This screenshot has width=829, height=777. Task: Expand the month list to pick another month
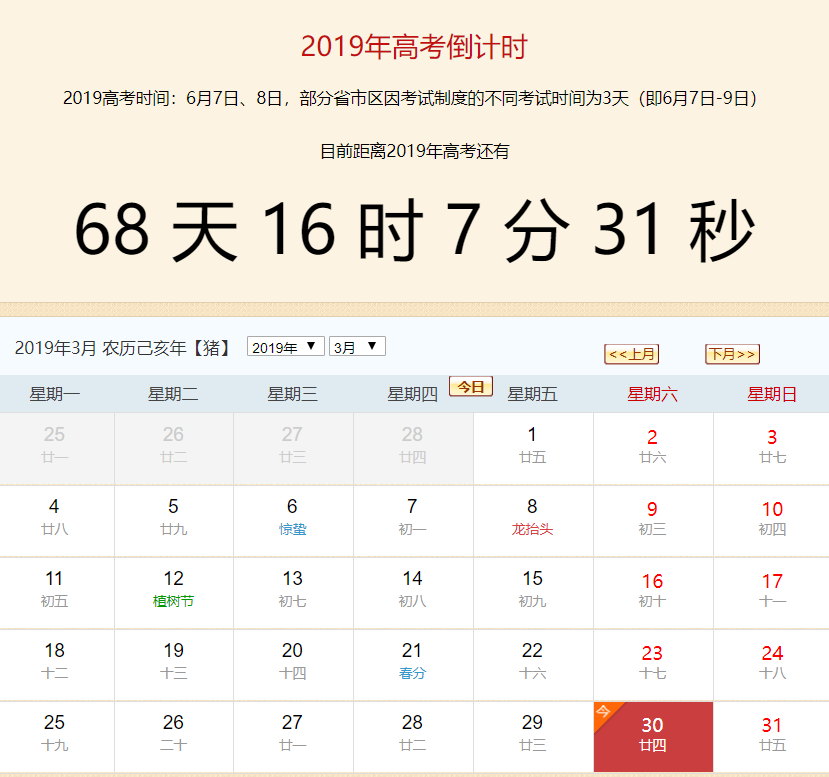(x=356, y=346)
